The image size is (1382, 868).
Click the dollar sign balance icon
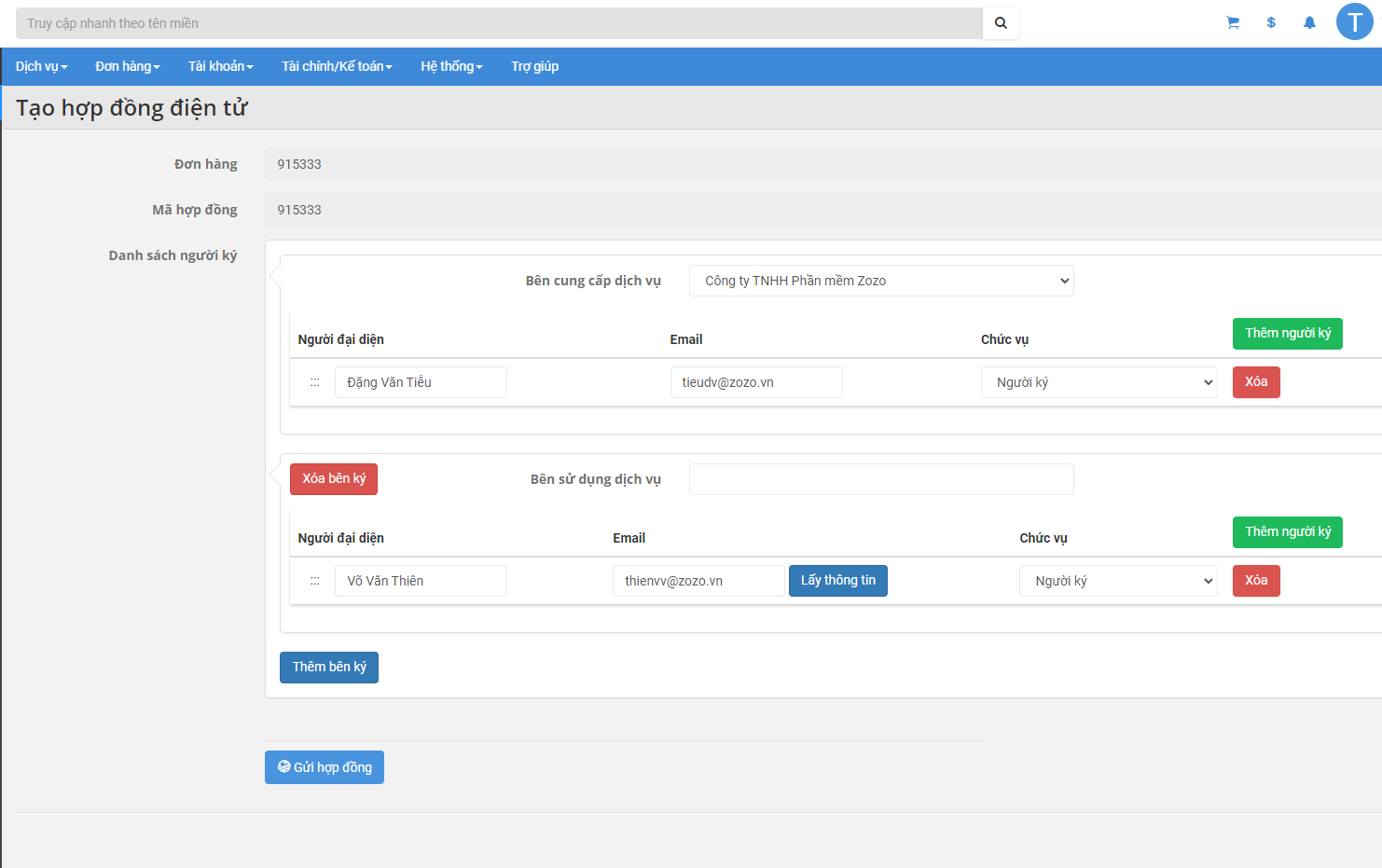(x=1271, y=22)
